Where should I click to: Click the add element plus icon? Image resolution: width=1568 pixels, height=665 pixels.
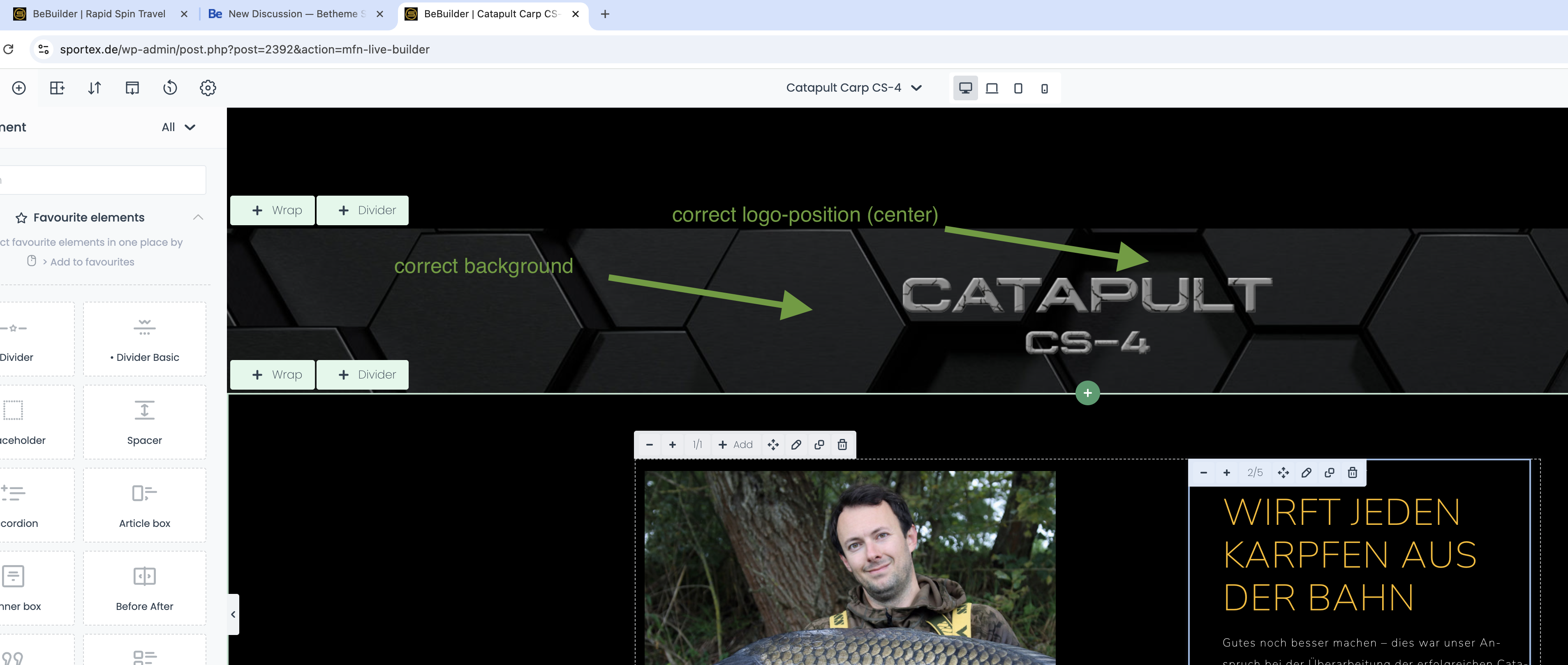tap(19, 88)
